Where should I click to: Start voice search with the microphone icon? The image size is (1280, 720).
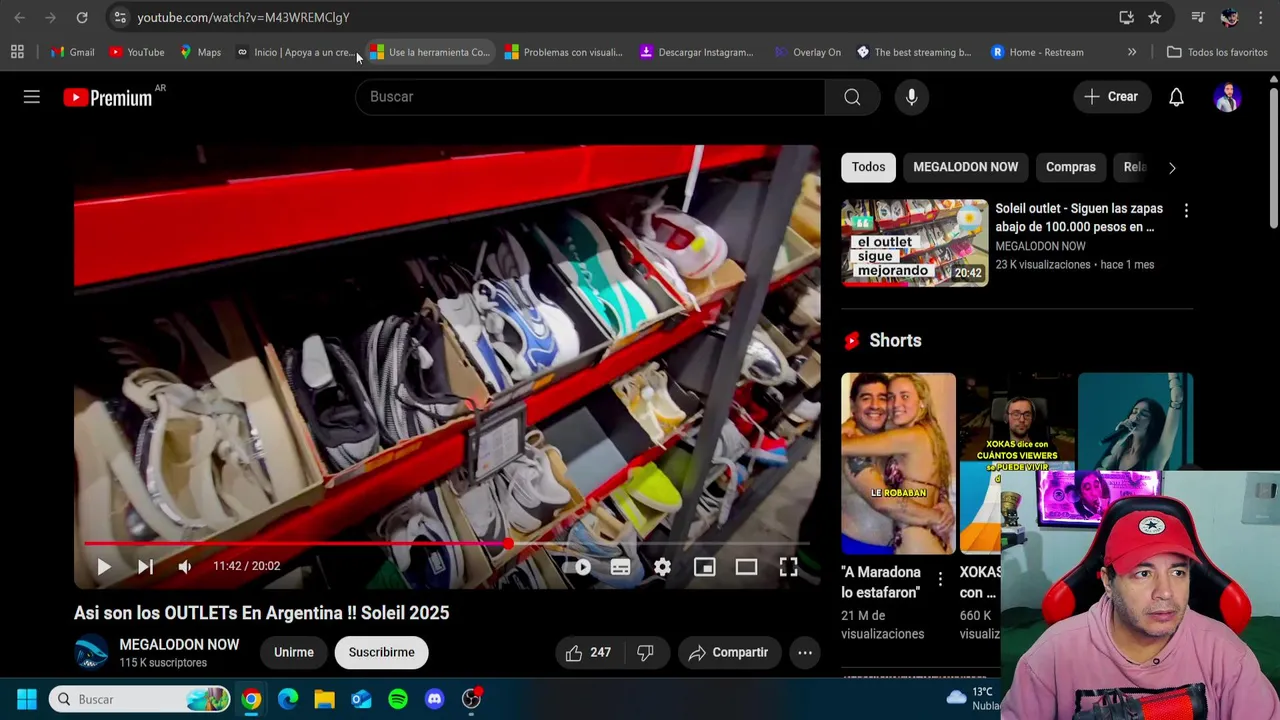coord(911,97)
